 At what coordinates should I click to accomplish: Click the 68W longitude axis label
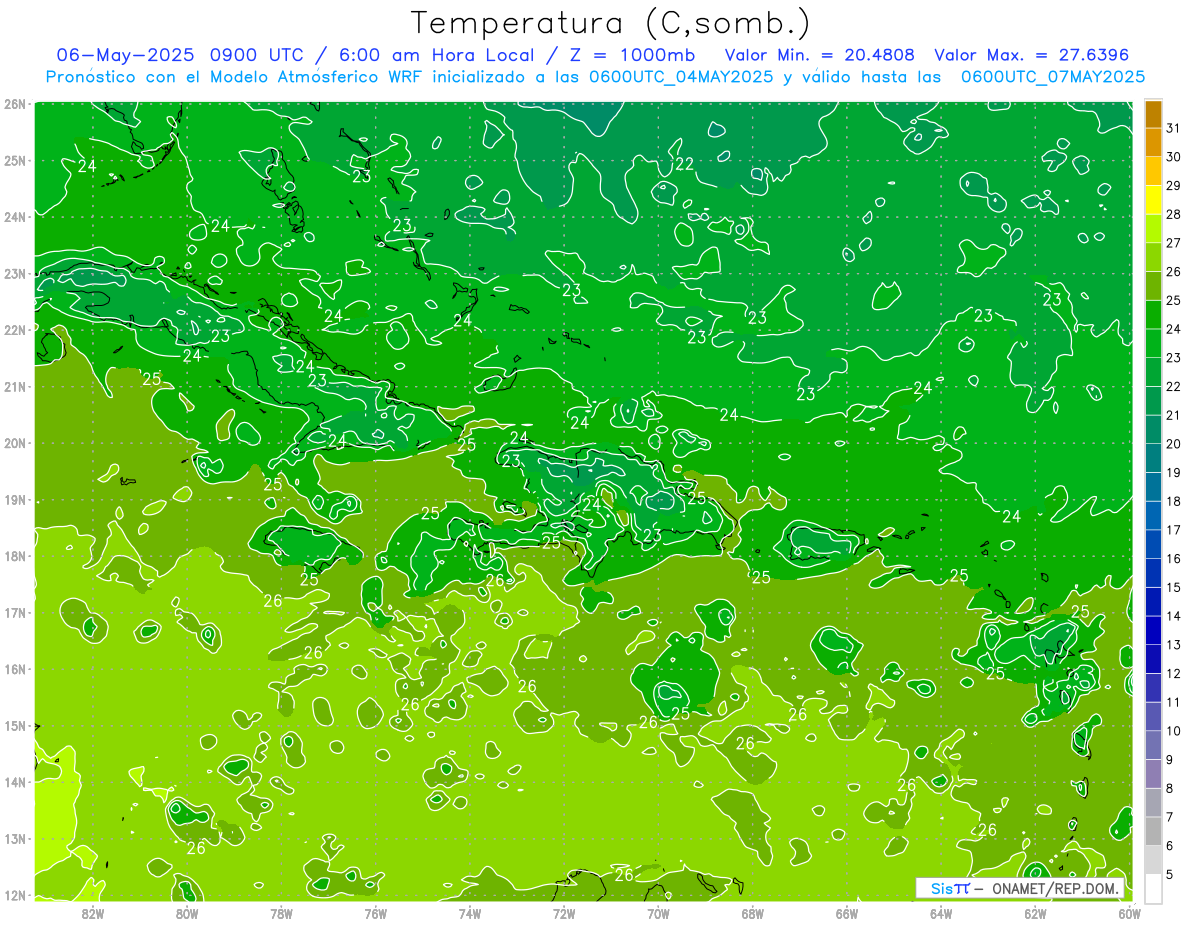point(753,914)
